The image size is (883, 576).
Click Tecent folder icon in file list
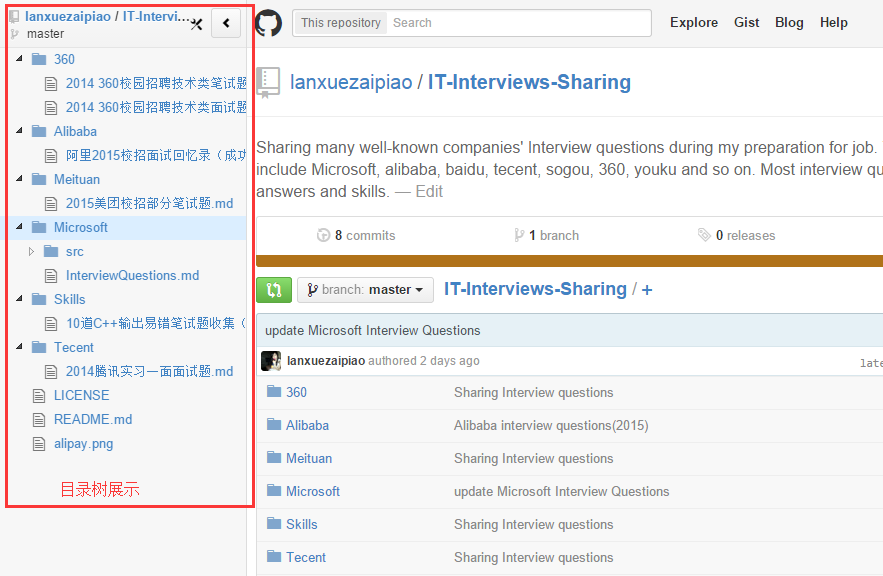pos(274,556)
